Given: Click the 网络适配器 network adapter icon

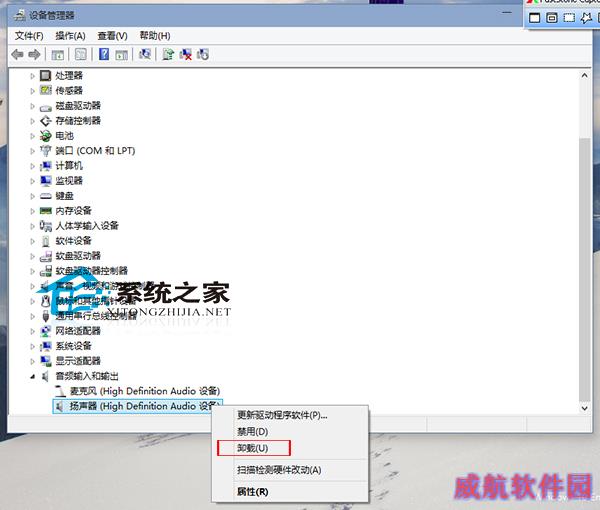Looking at the screenshot, I should point(46,331).
